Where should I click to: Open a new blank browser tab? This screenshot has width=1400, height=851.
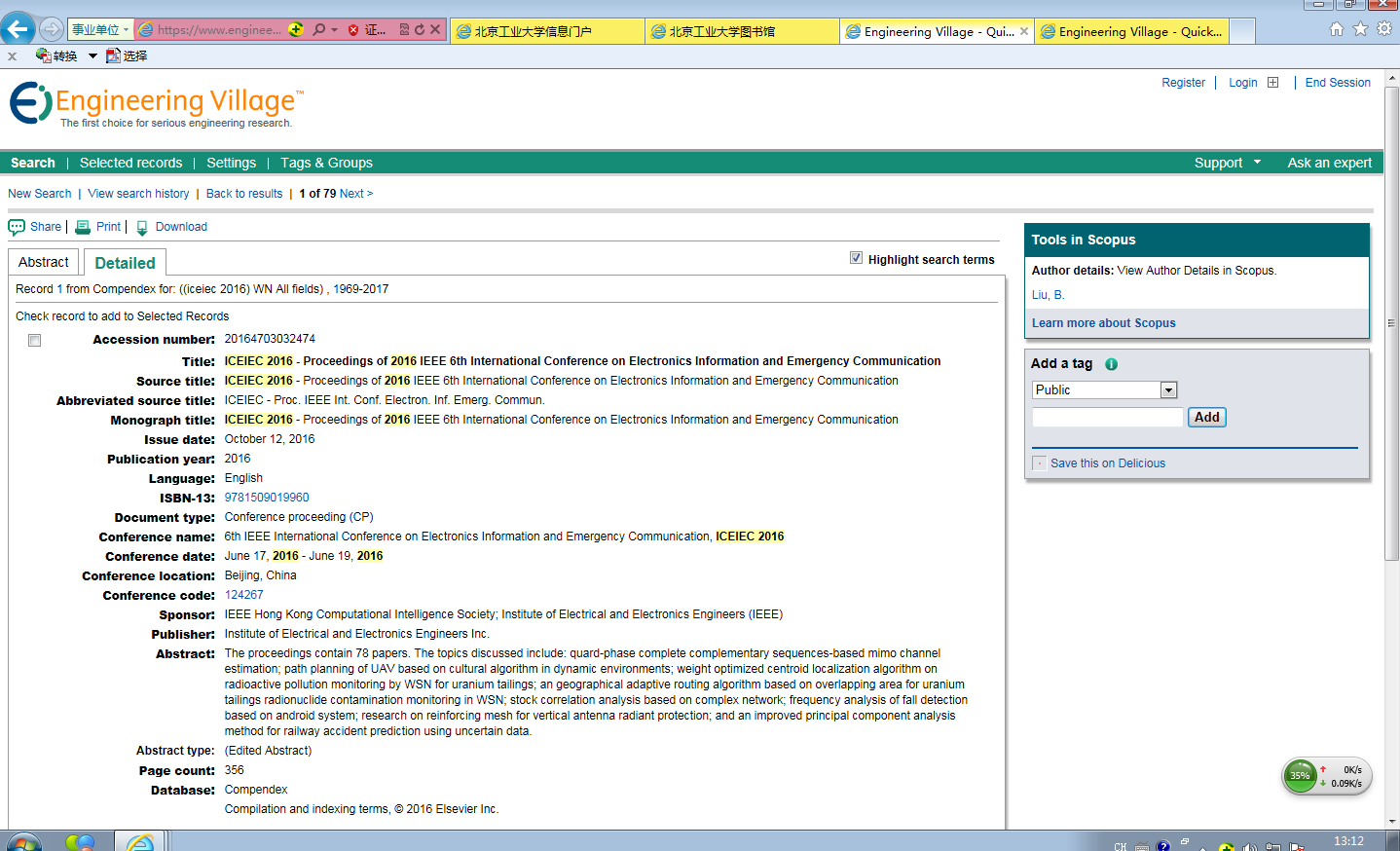(x=1242, y=32)
